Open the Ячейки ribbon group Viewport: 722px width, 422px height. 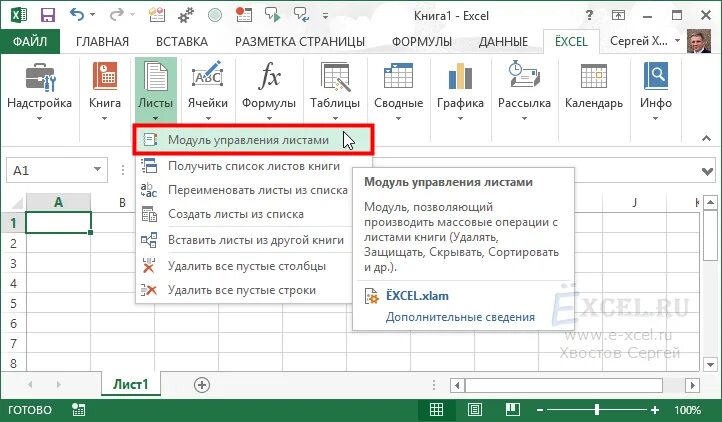pyautogui.click(x=208, y=92)
